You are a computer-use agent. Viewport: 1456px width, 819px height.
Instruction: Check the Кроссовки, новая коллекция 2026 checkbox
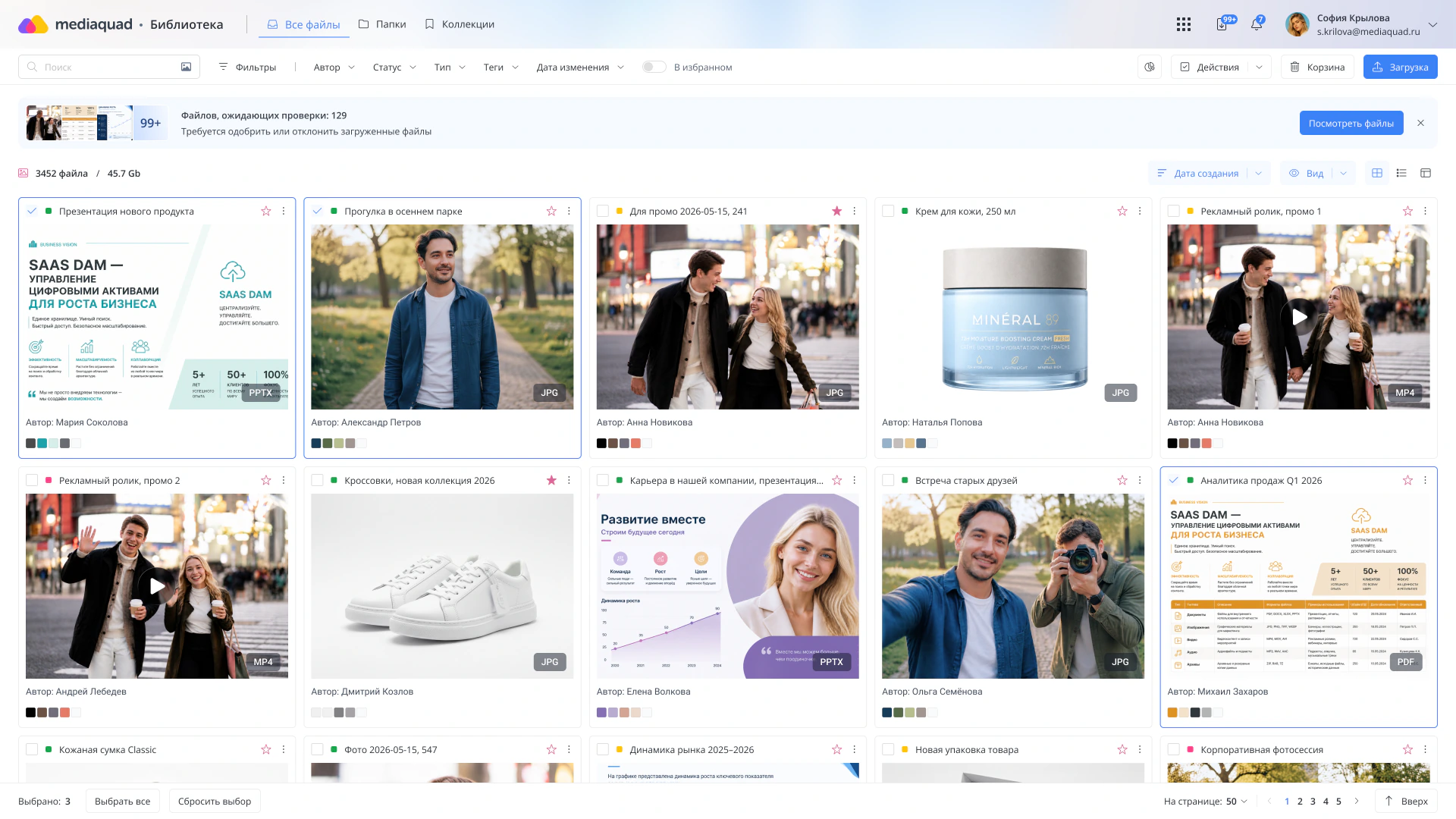coord(317,480)
